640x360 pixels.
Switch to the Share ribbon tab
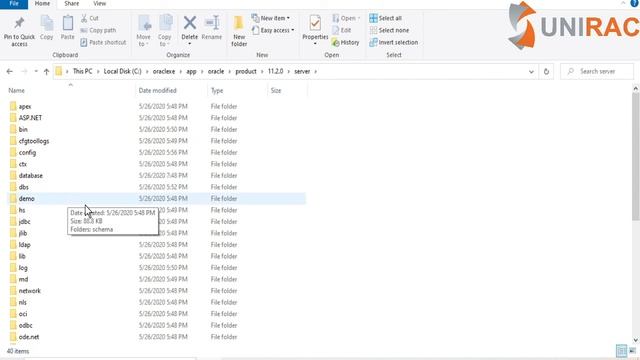[x=71, y=4]
